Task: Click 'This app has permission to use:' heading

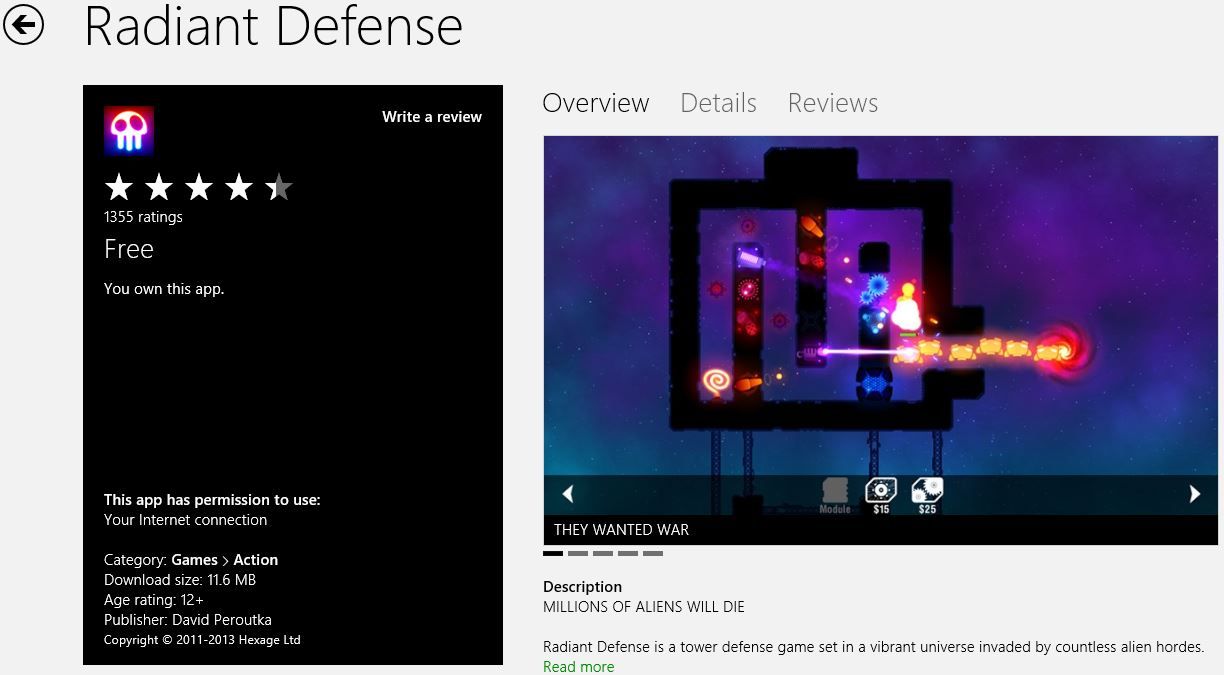Action: [x=212, y=500]
